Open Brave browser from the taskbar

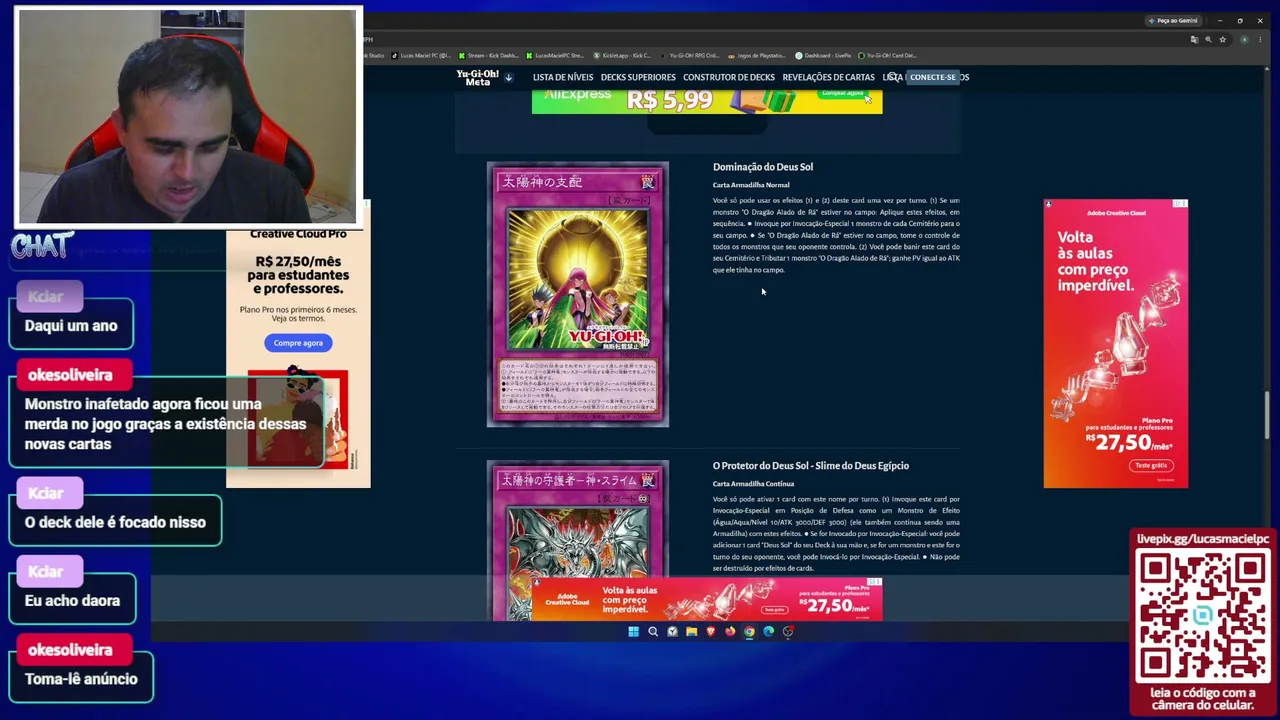711,631
